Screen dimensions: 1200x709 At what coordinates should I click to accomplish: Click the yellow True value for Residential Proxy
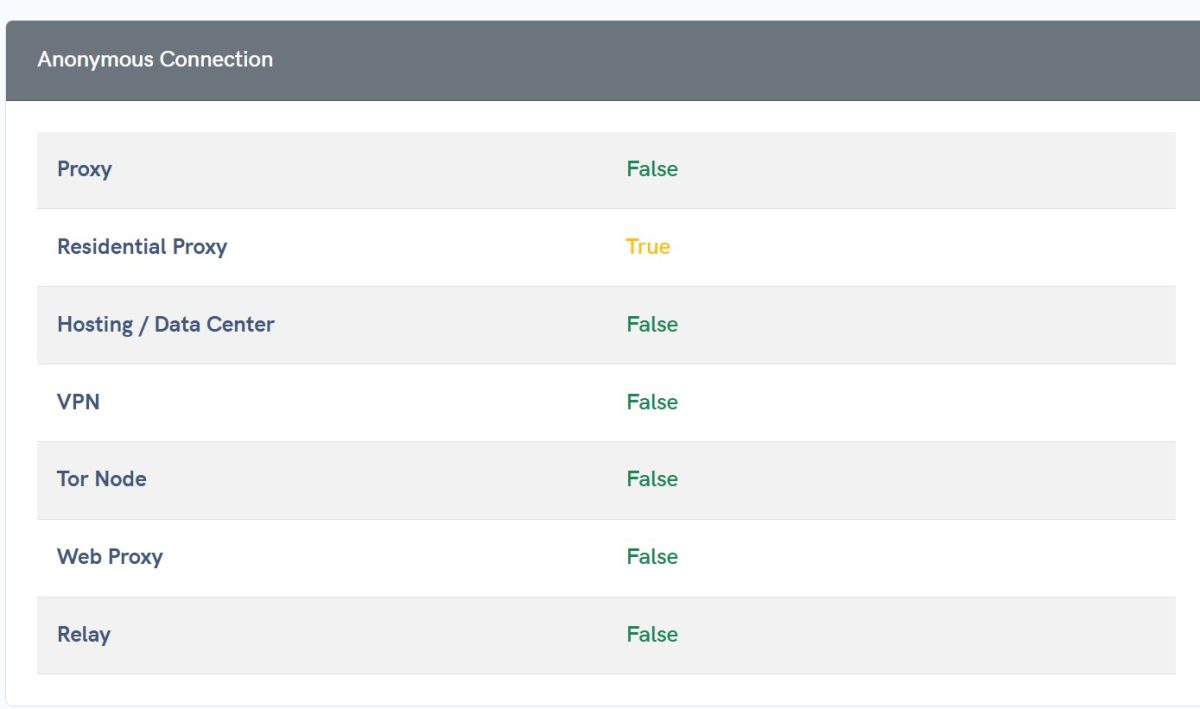(x=648, y=247)
